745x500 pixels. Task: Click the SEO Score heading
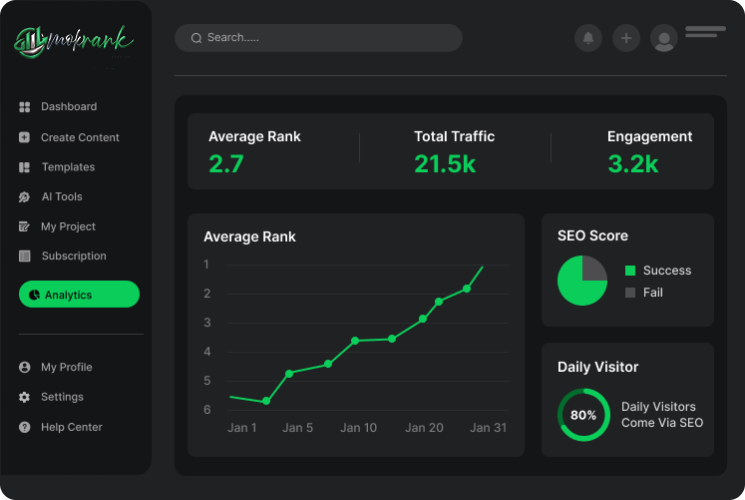point(592,236)
